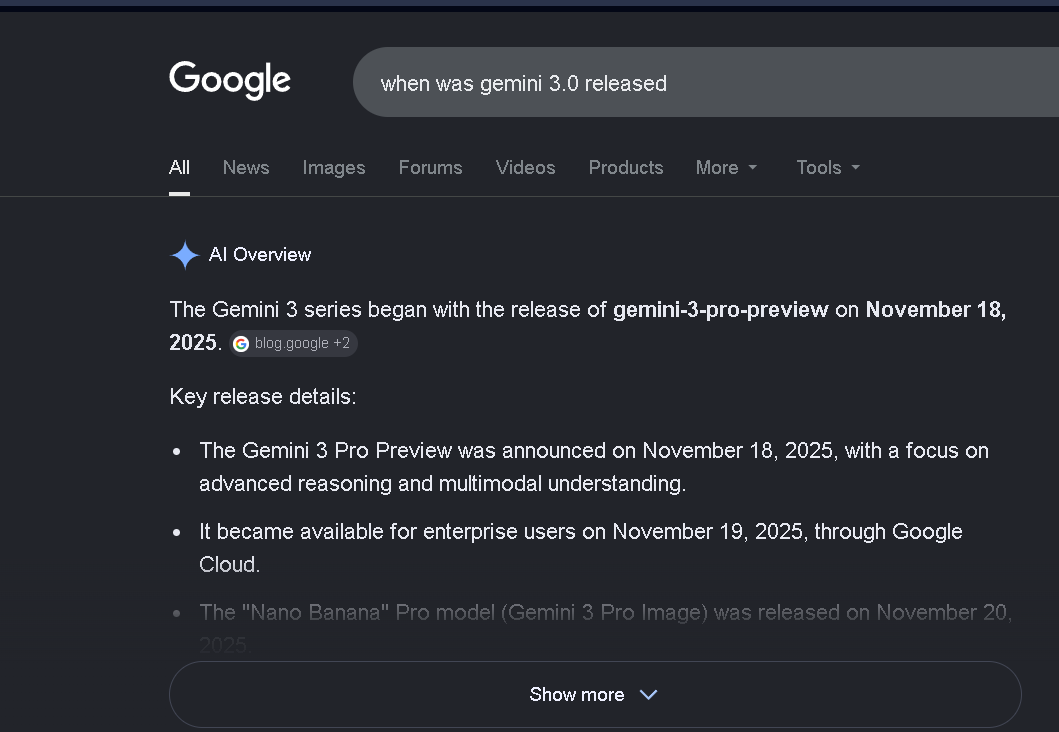This screenshot has width=1059, height=732.
Task: Open the More search filters dropdown
Action: 726,168
